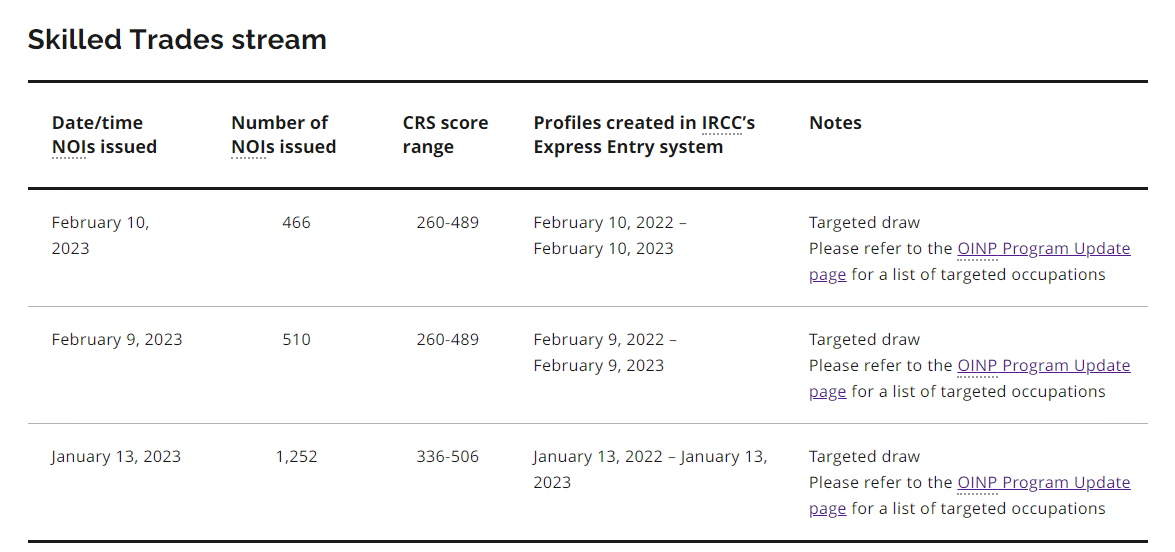Open OINP Program Update link in February 9 row

(x=1043, y=366)
